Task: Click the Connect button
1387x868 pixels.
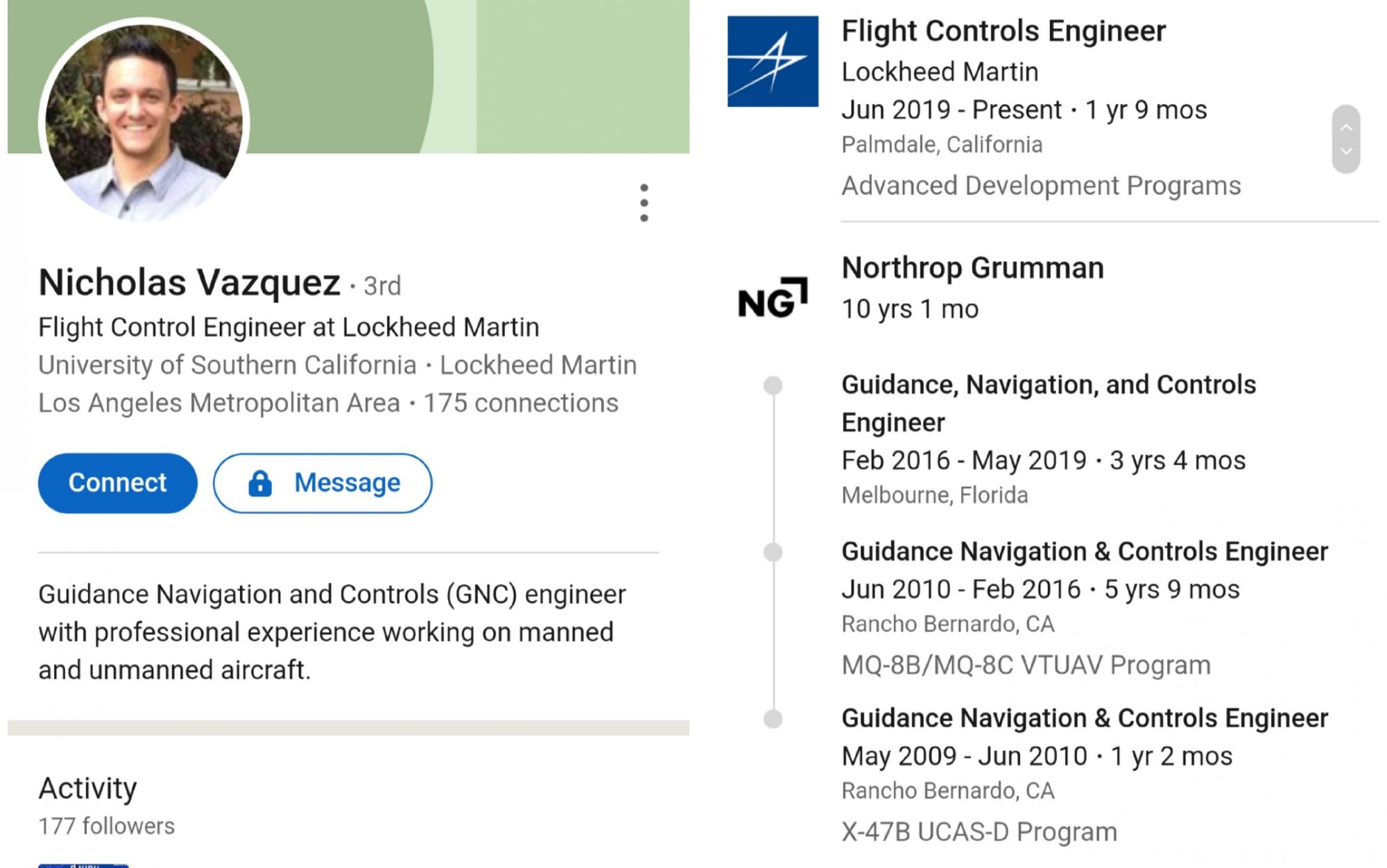Action: (117, 483)
